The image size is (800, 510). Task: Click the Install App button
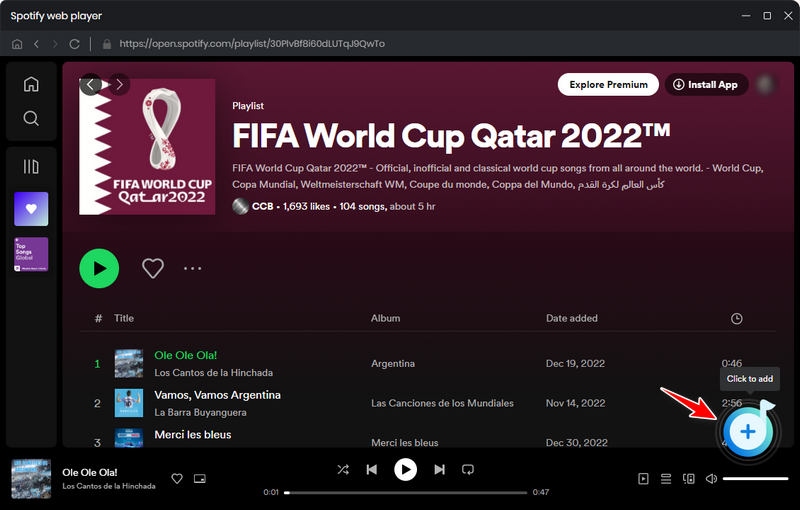(x=706, y=85)
